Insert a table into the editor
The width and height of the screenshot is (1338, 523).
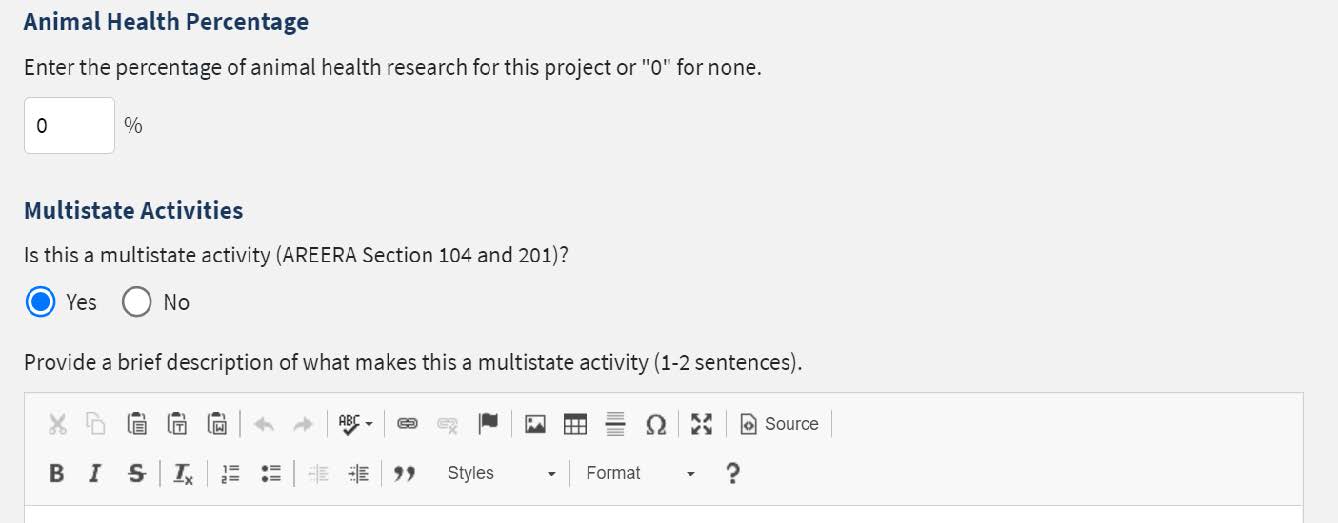click(x=575, y=424)
